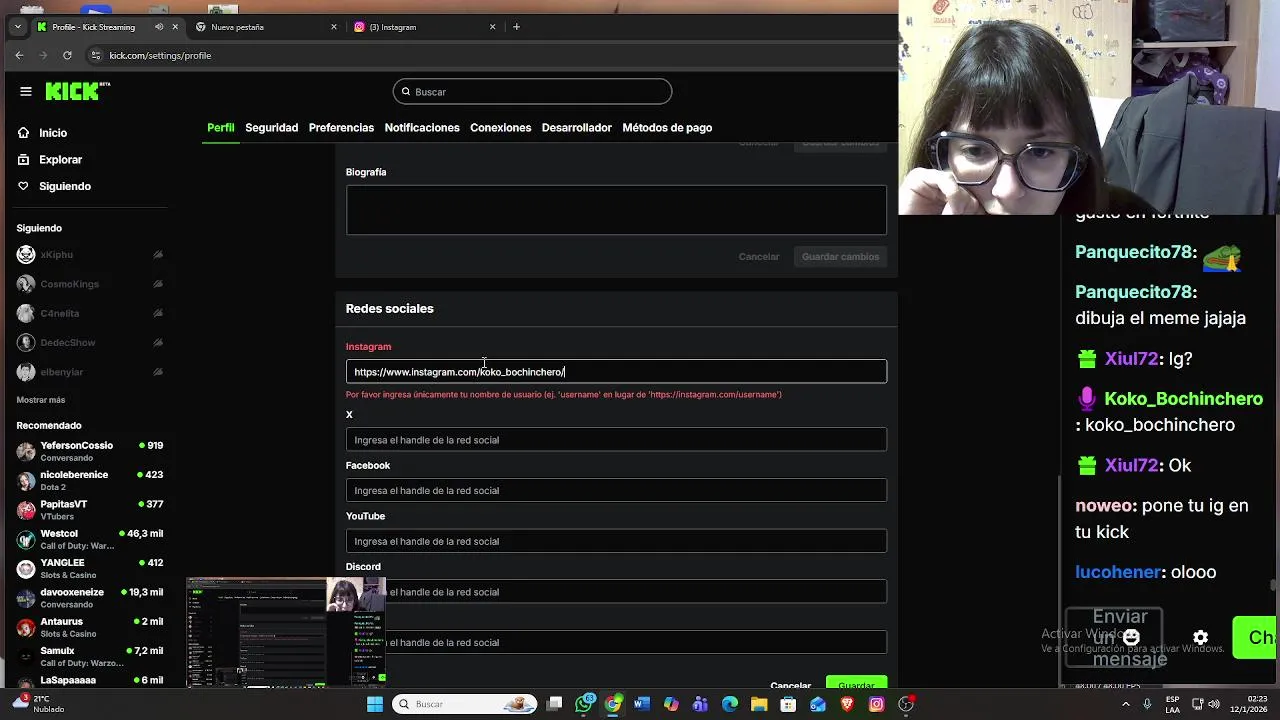Open Task View on the taskbar
The width and height of the screenshot is (1280, 720).
point(555,704)
